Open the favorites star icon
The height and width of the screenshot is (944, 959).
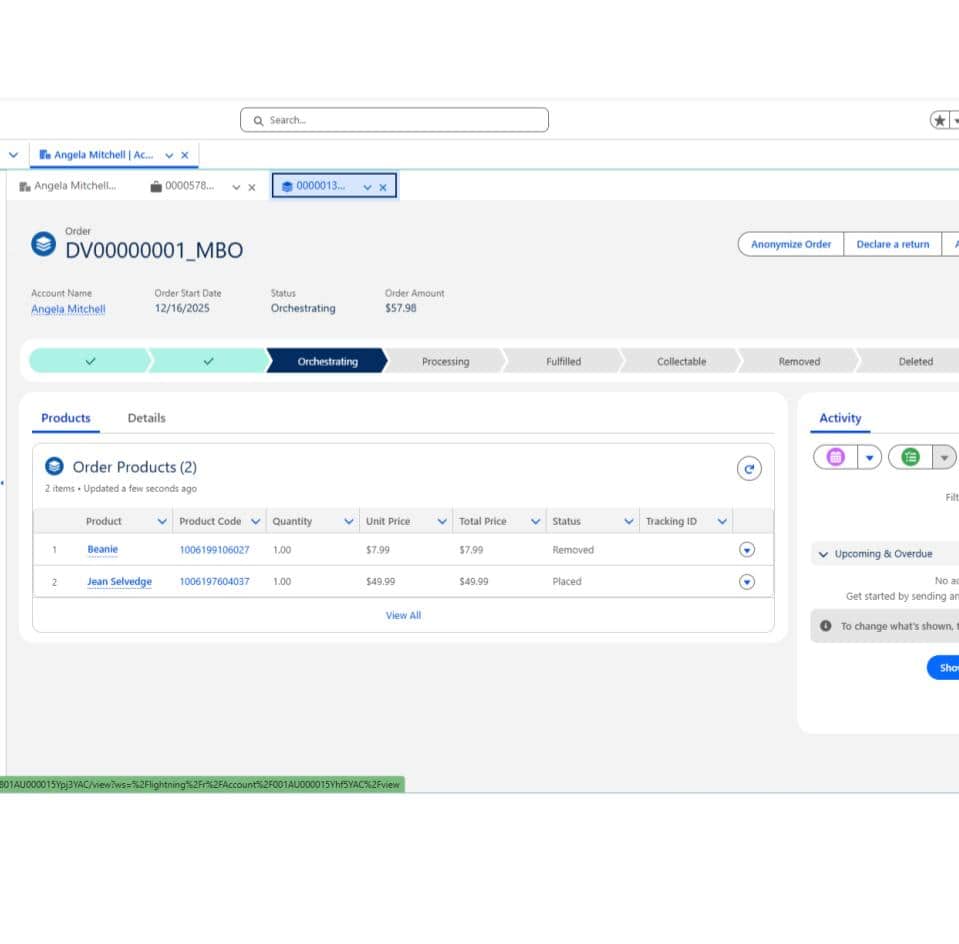[938, 119]
